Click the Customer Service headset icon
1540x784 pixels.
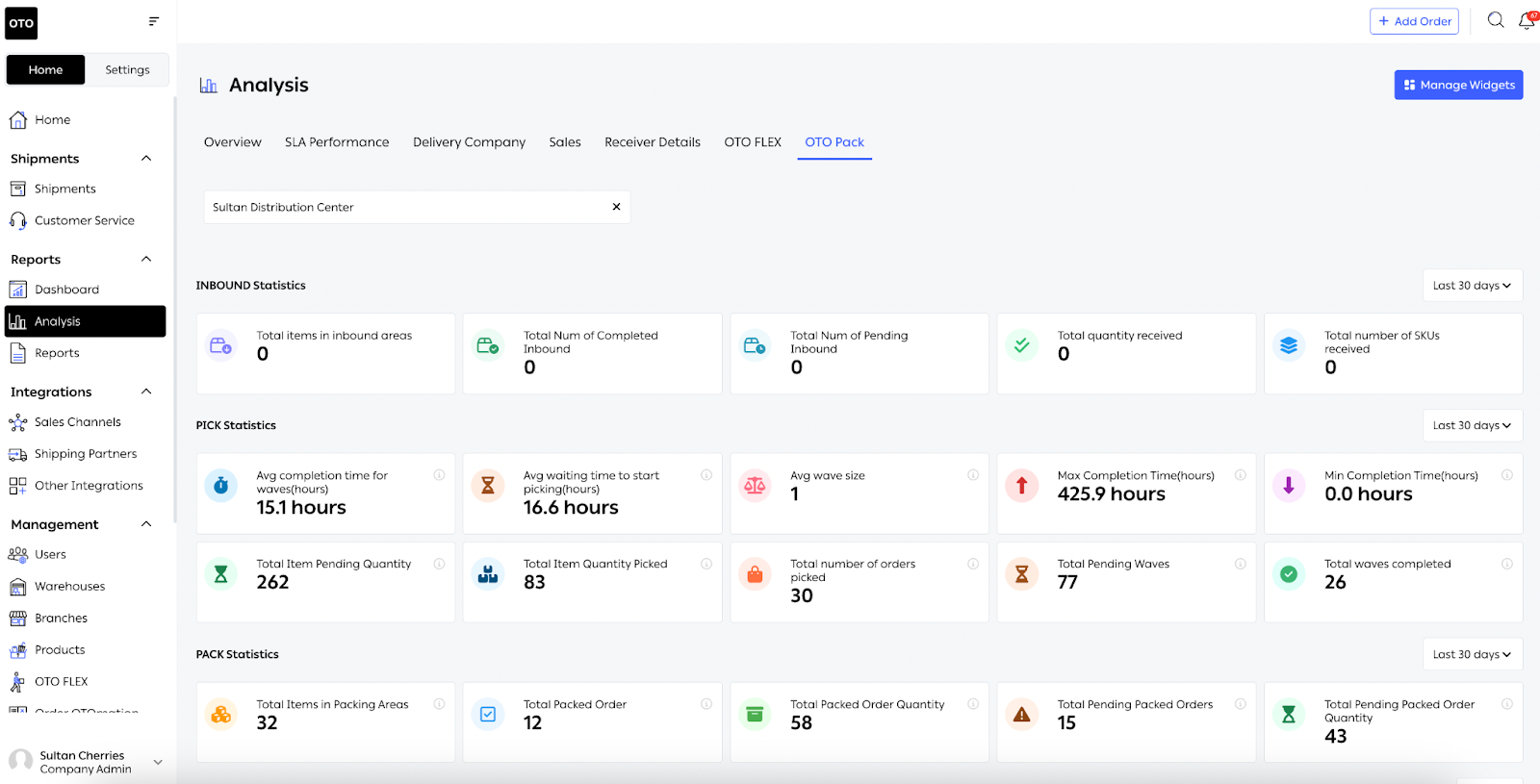(x=17, y=220)
